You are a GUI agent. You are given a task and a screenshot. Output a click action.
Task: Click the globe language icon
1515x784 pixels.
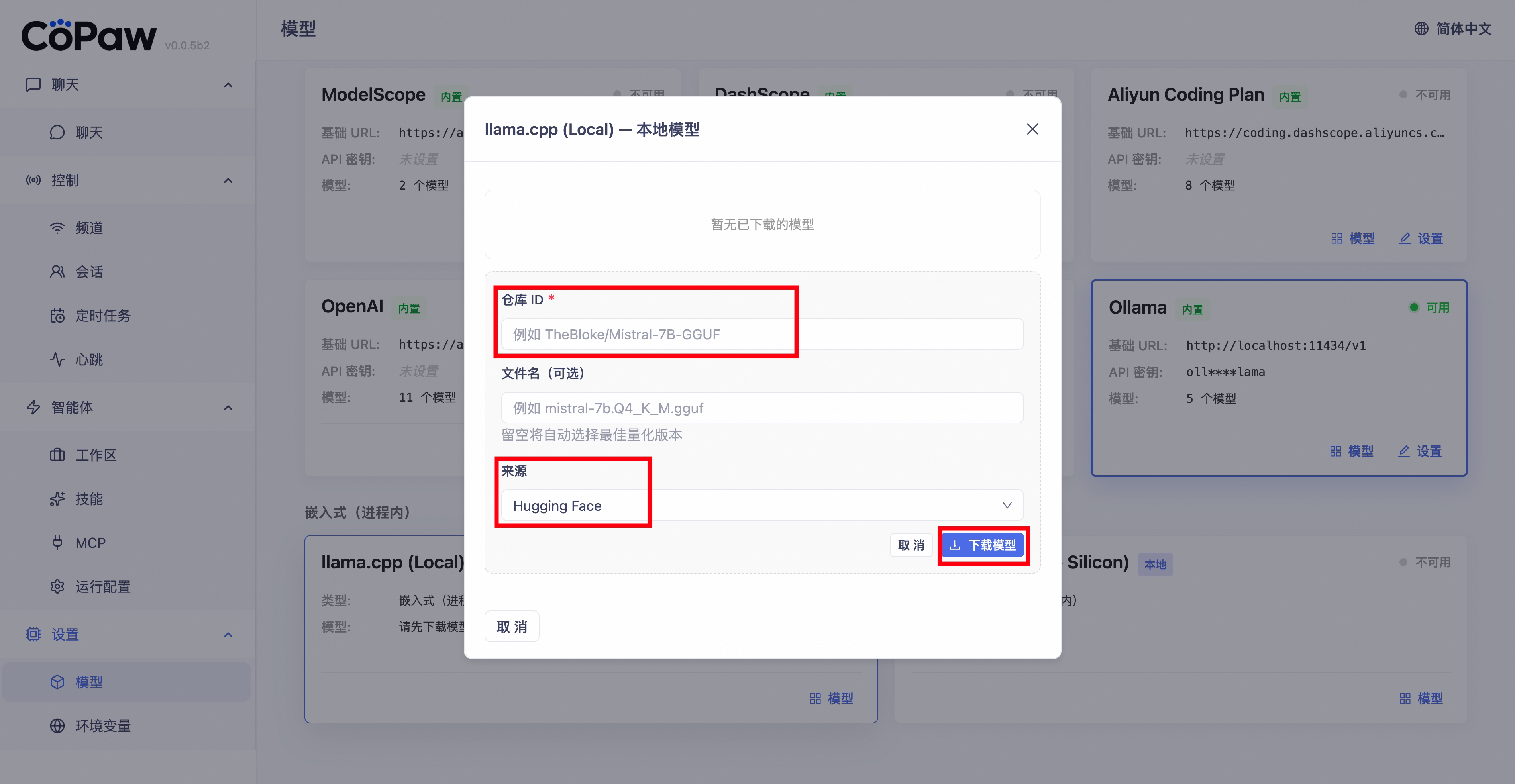(x=1421, y=29)
